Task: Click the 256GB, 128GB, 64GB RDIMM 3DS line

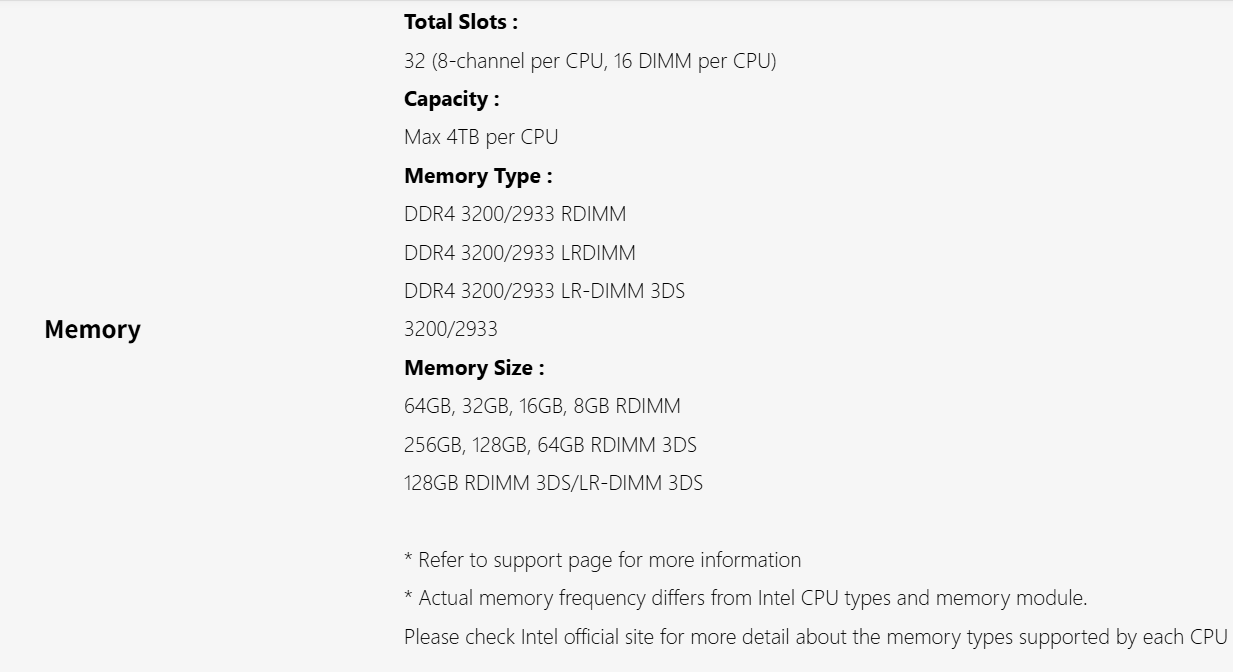Action: click(550, 444)
